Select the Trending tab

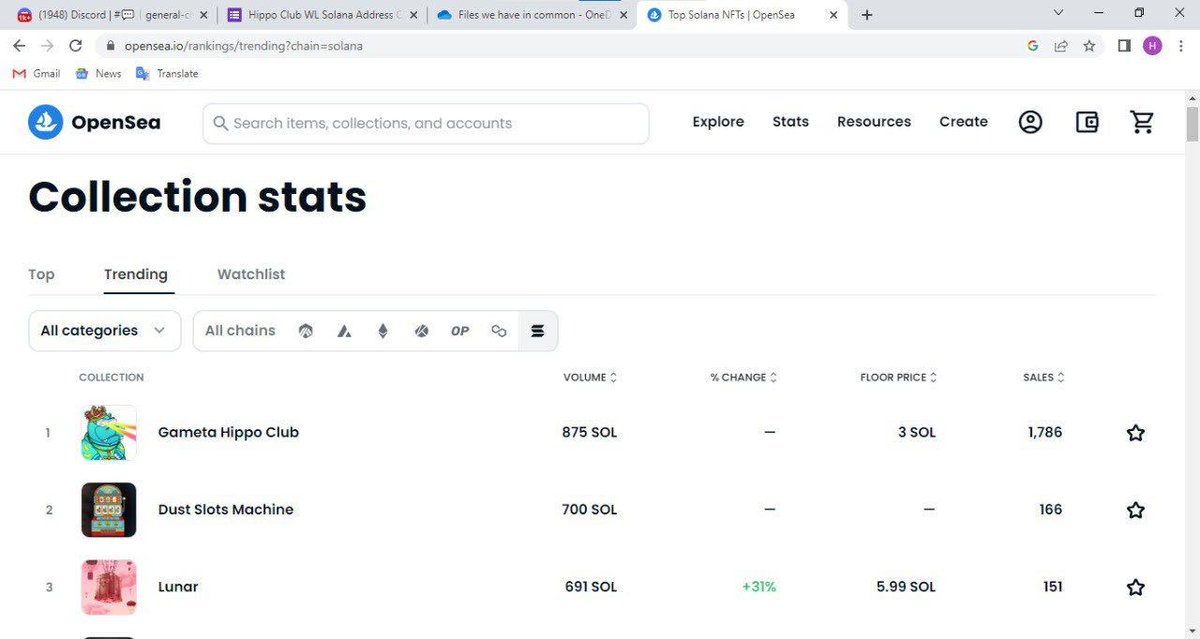pyautogui.click(x=136, y=274)
